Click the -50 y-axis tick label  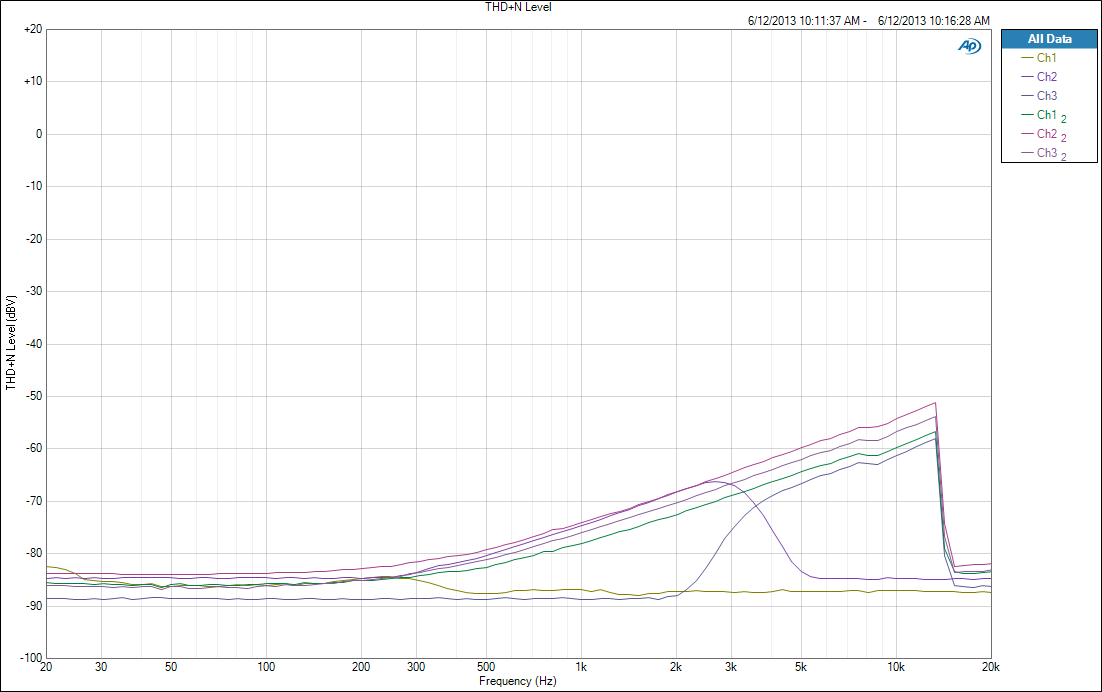[34, 396]
